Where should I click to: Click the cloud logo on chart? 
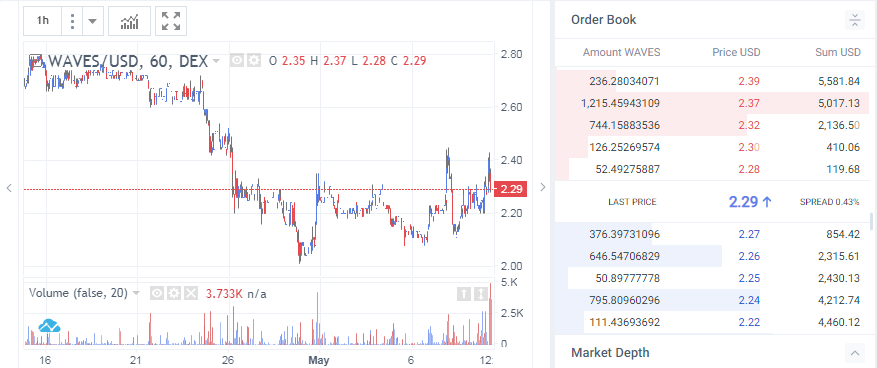(49, 325)
